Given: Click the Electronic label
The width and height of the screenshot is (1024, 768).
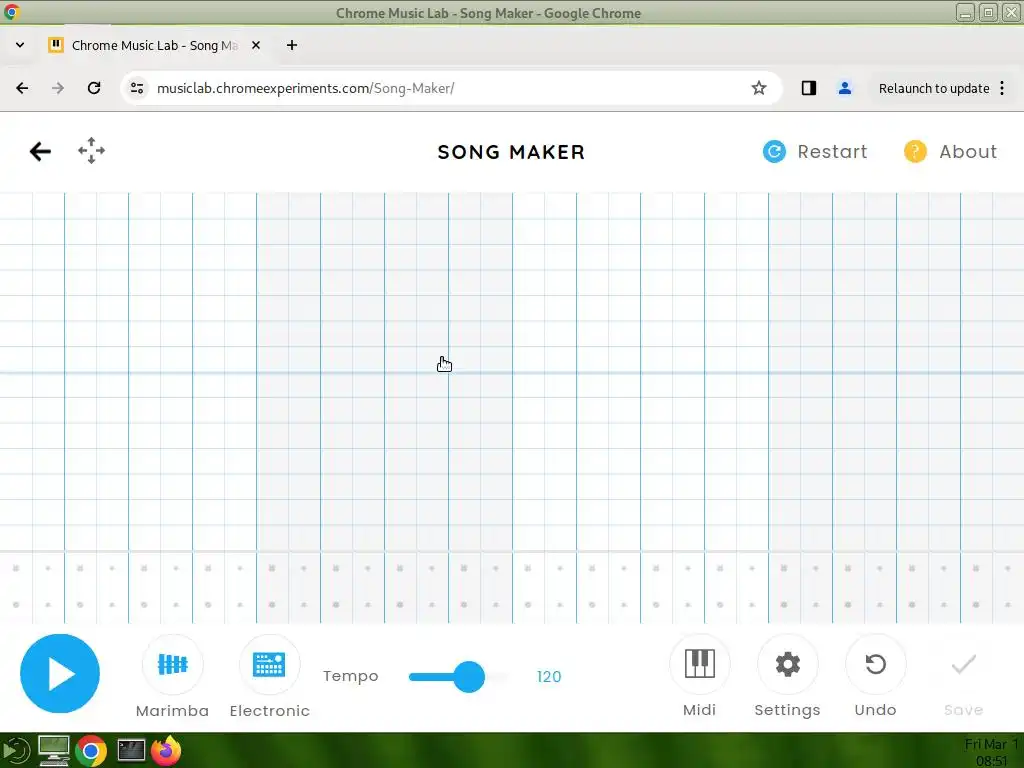Looking at the screenshot, I should click(270, 711).
